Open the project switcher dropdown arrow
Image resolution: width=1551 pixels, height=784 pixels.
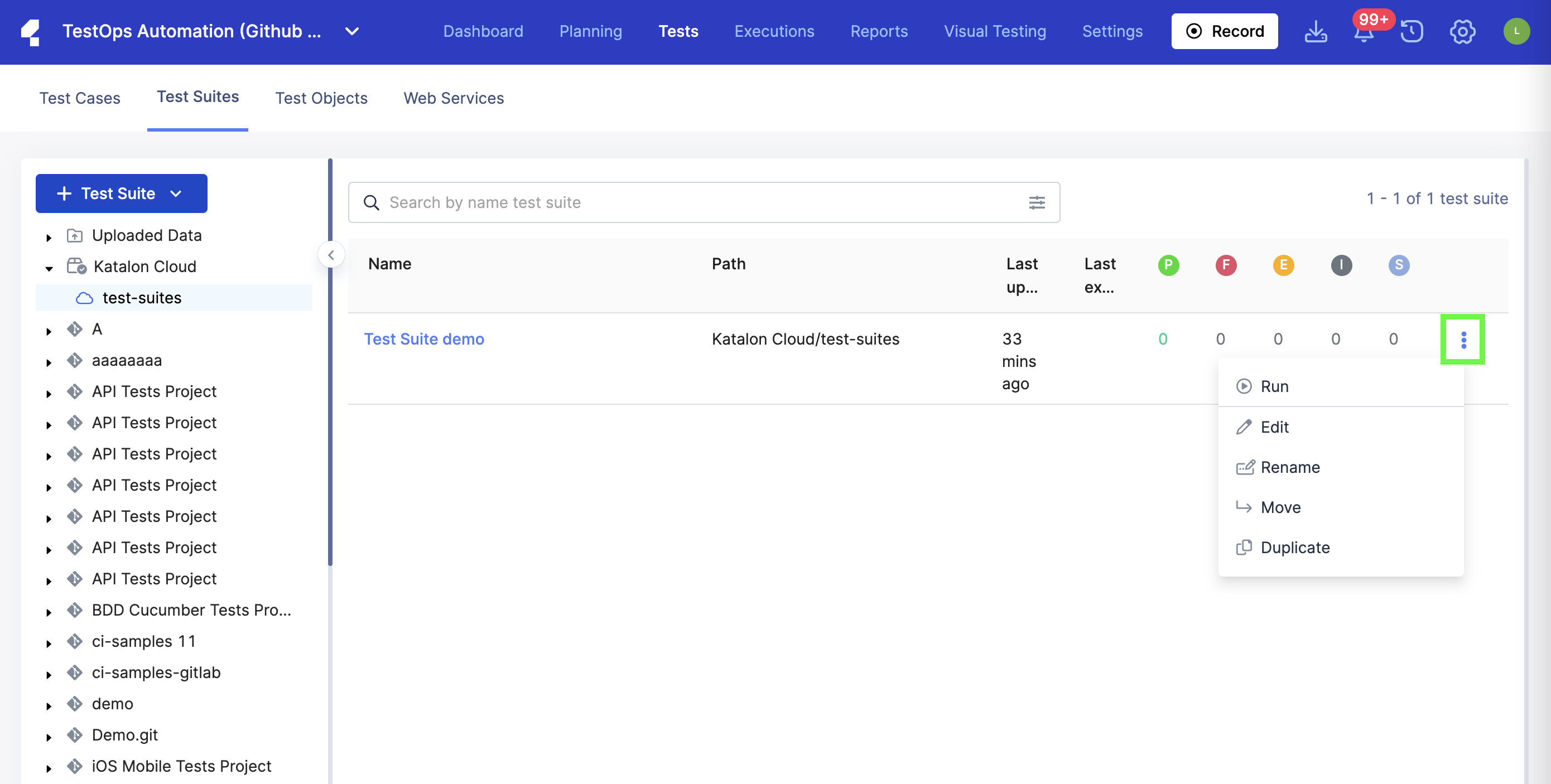[x=352, y=31]
